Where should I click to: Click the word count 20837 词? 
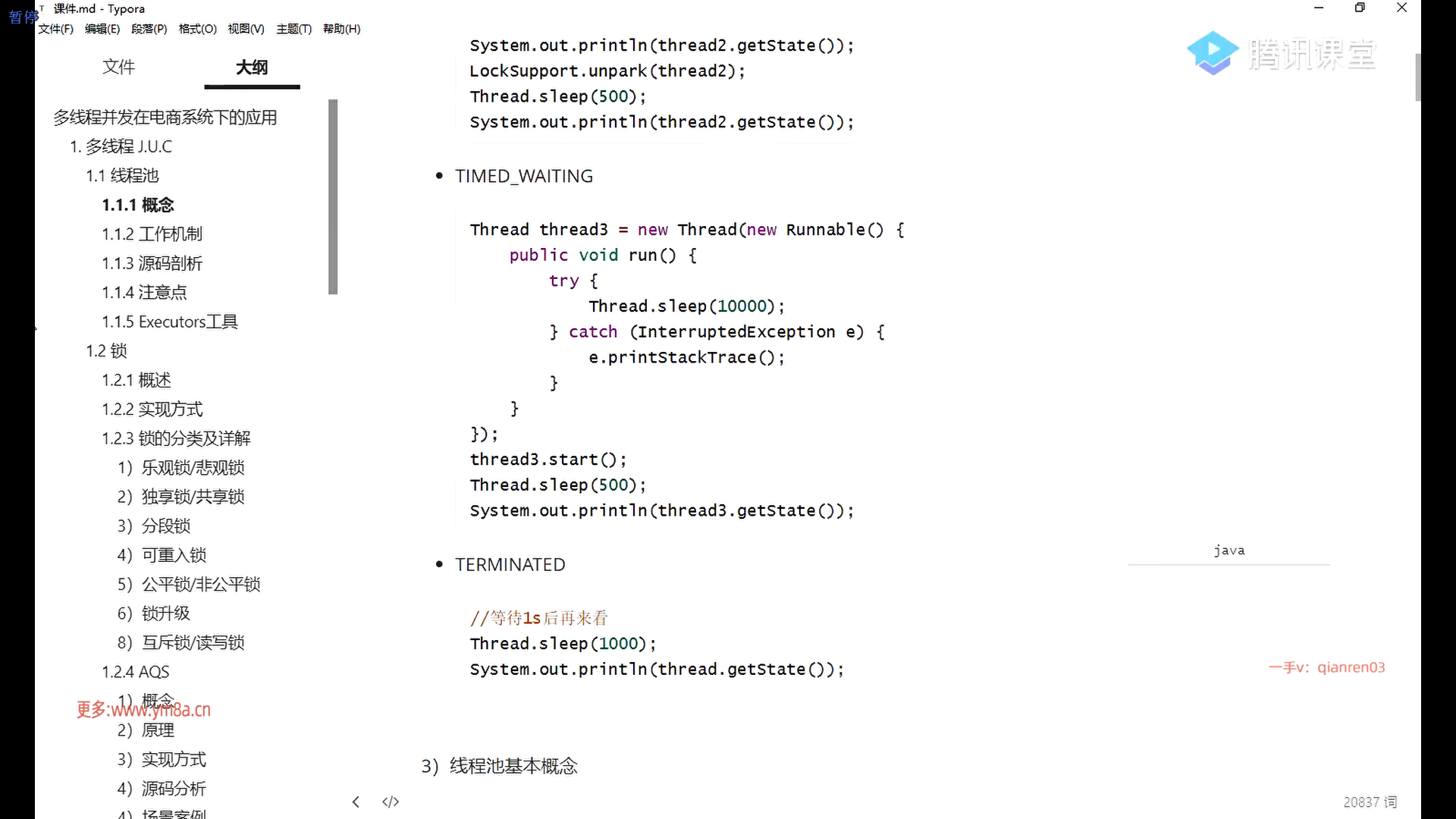pyautogui.click(x=1370, y=802)
